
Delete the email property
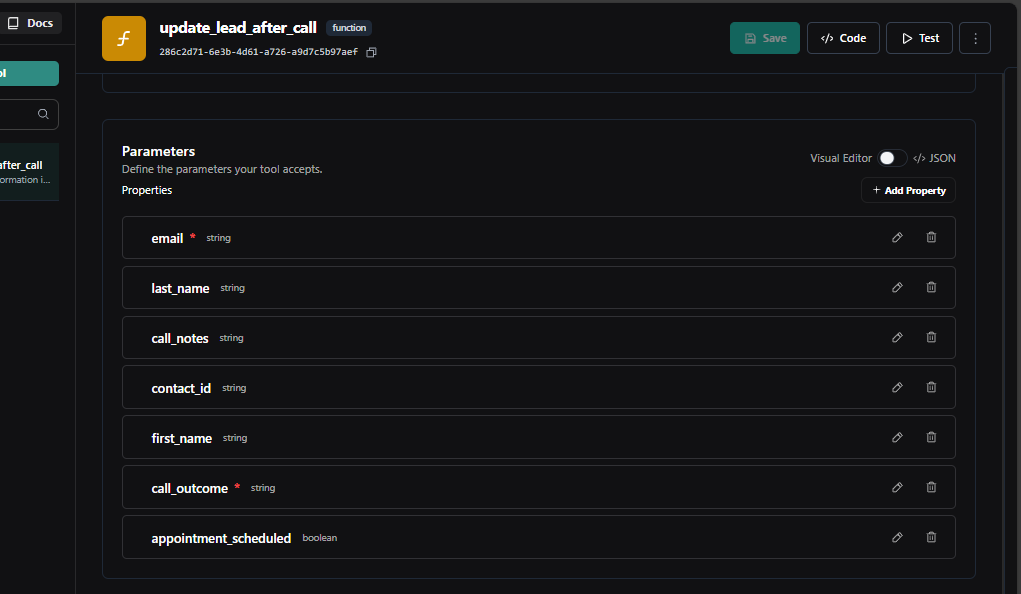coord(931,237)
